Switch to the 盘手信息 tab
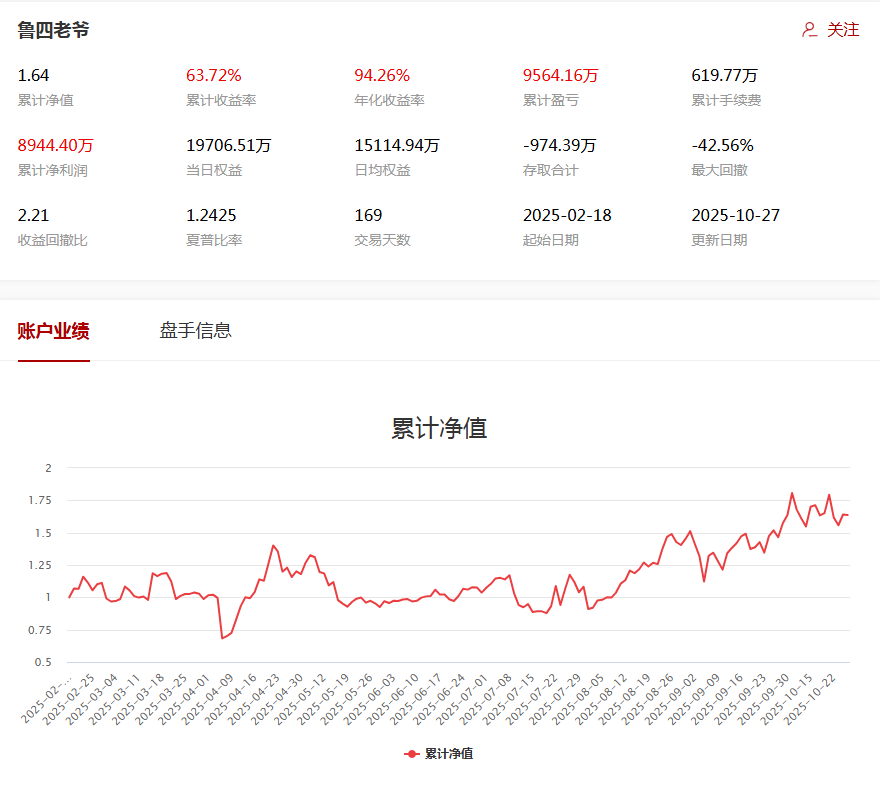 click(x=197, y=330)
